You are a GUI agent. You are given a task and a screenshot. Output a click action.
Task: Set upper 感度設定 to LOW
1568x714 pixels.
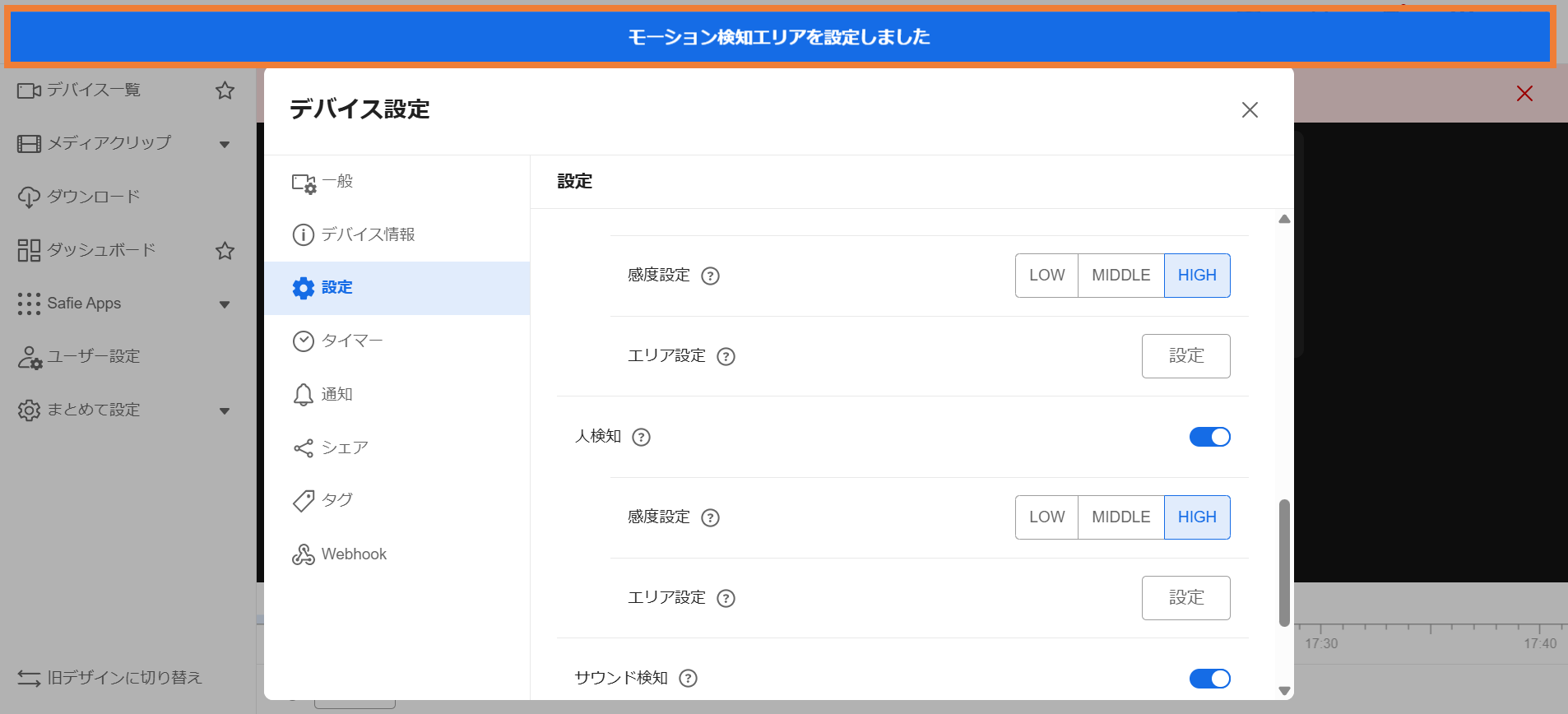1046,276
